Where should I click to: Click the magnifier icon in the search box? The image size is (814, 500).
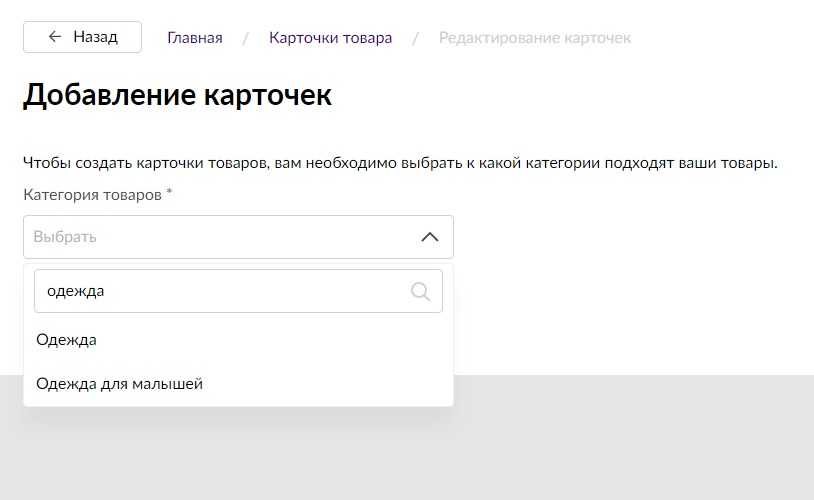(x=420, y=291)
